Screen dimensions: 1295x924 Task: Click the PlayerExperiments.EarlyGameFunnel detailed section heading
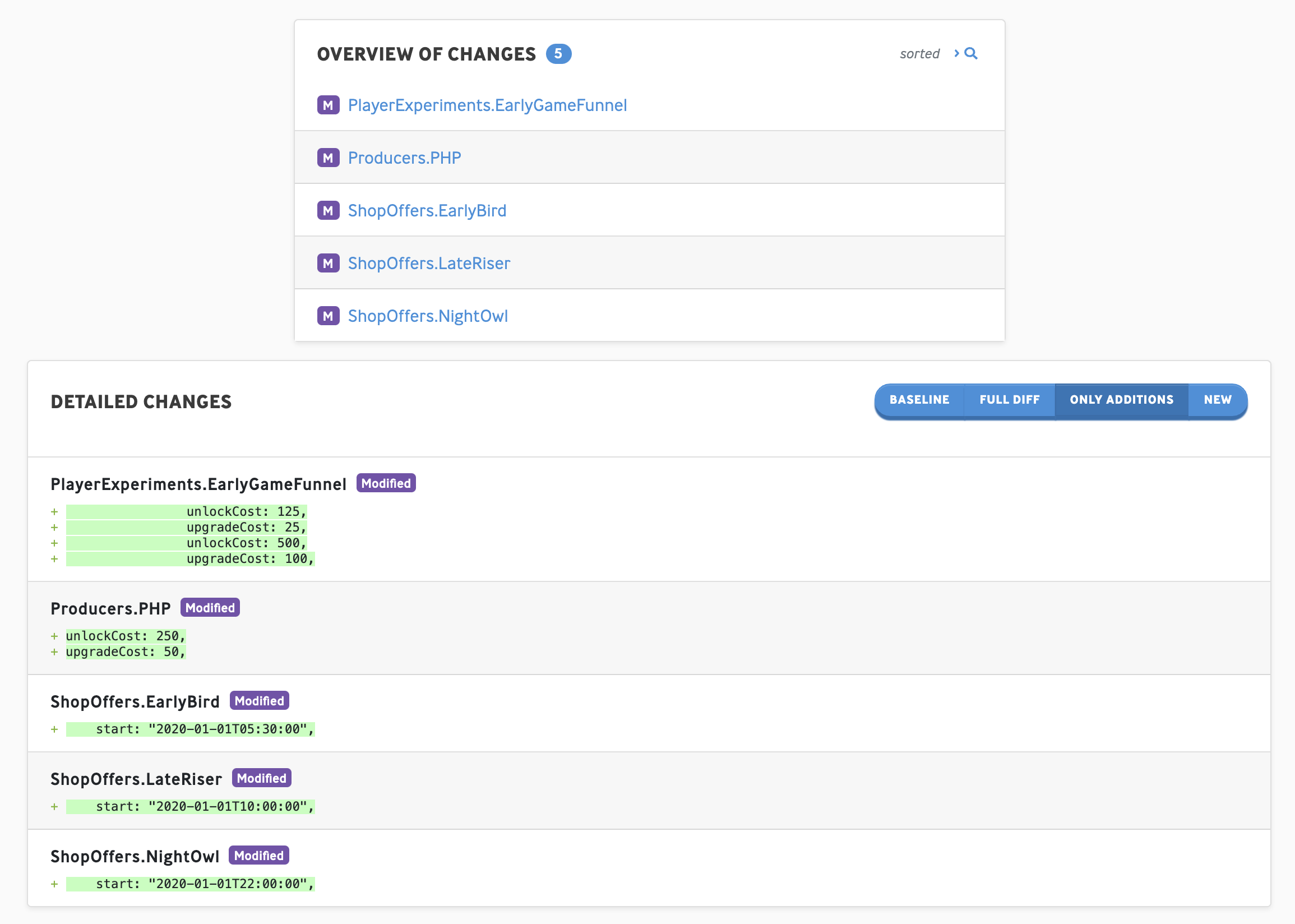(x=198, y=484)
